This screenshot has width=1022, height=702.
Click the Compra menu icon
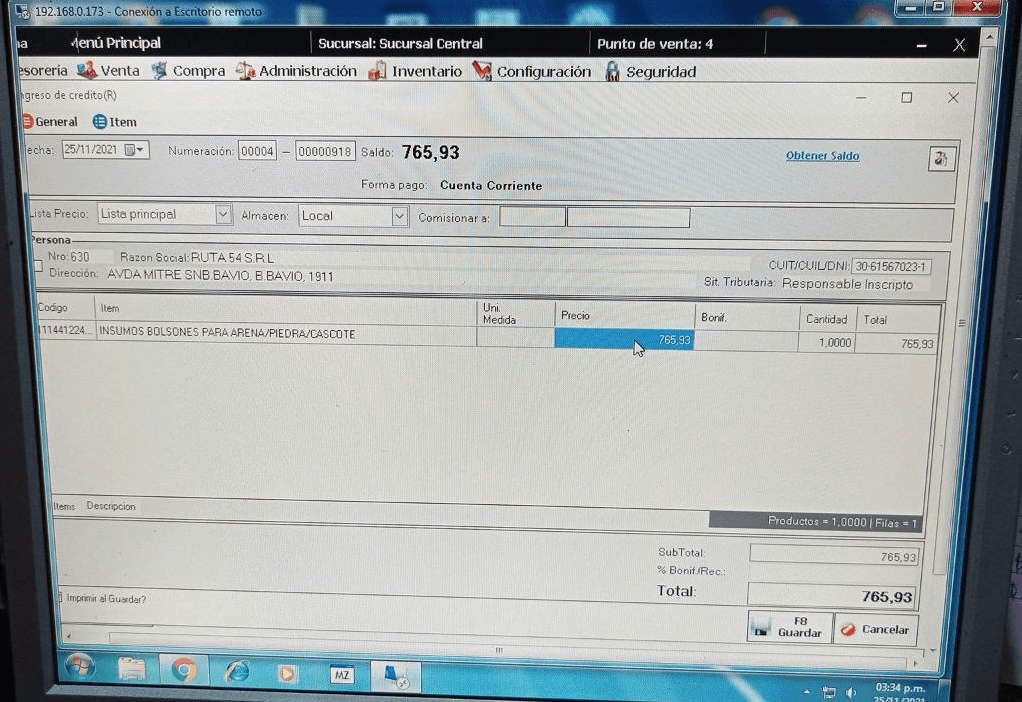(x=159, y=71)
